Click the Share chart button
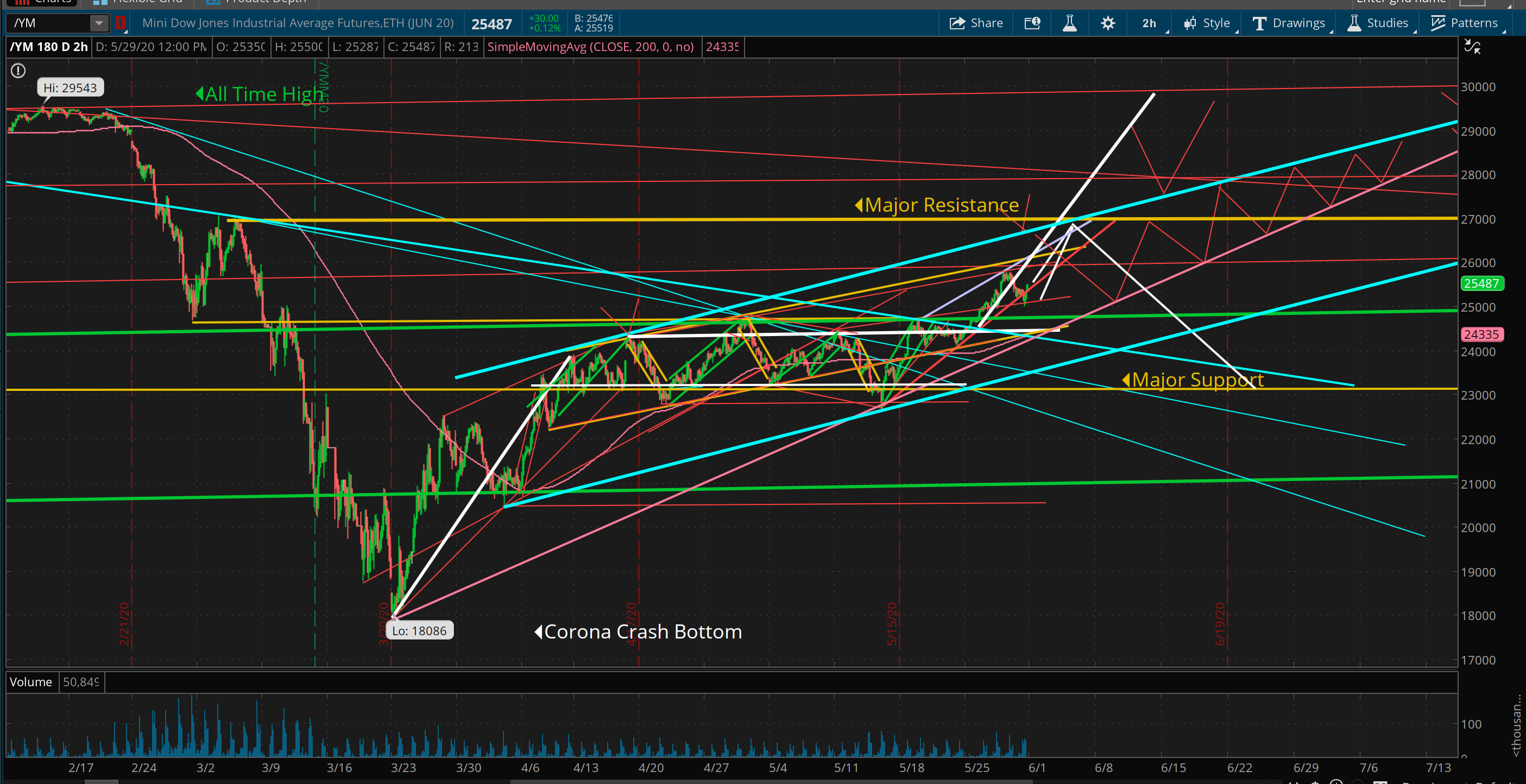Screen dimensions: 1526x784 click(976, 23)
